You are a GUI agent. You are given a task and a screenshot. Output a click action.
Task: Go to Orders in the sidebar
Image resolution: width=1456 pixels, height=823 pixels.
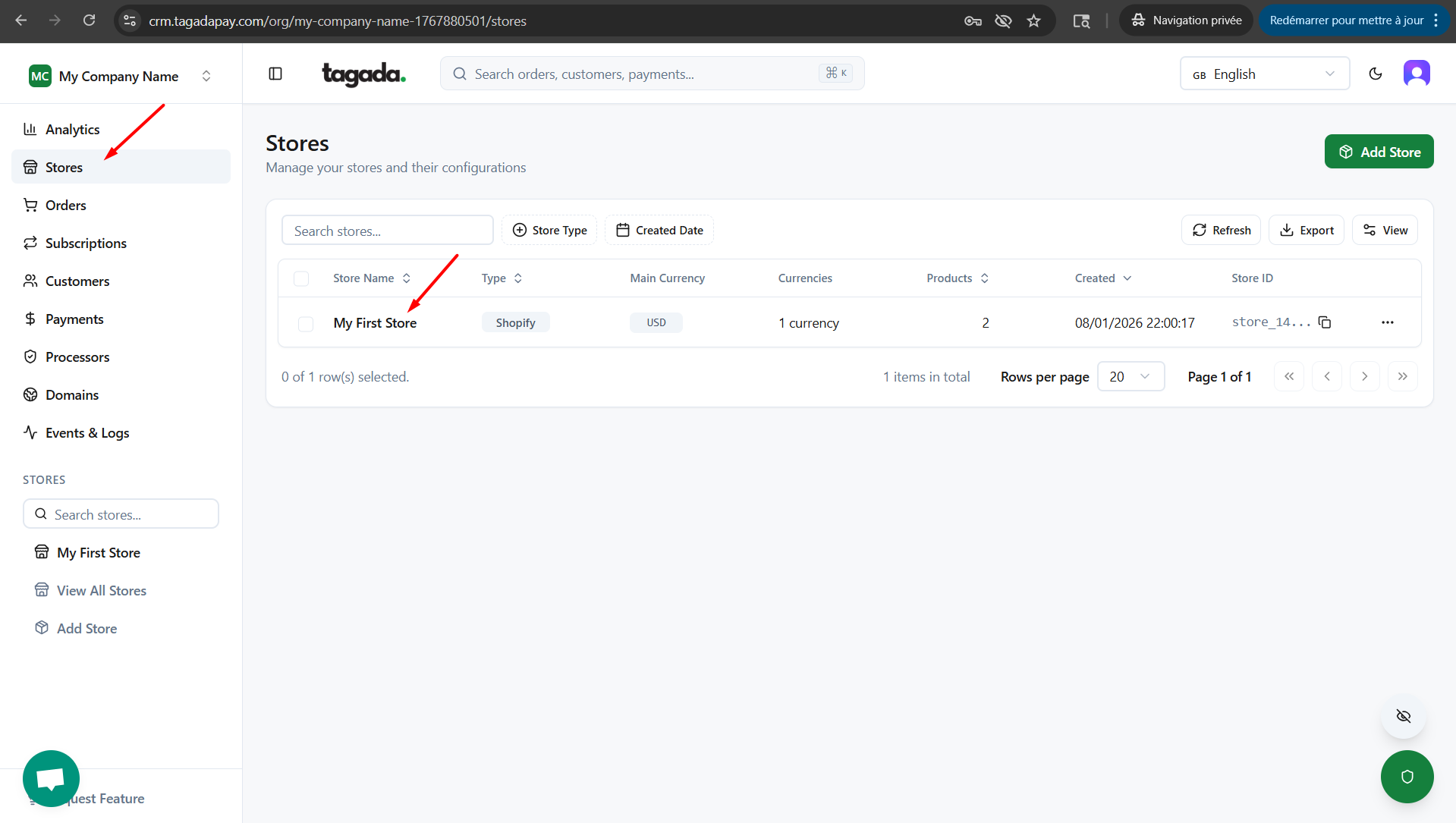[x=65, y=206]
